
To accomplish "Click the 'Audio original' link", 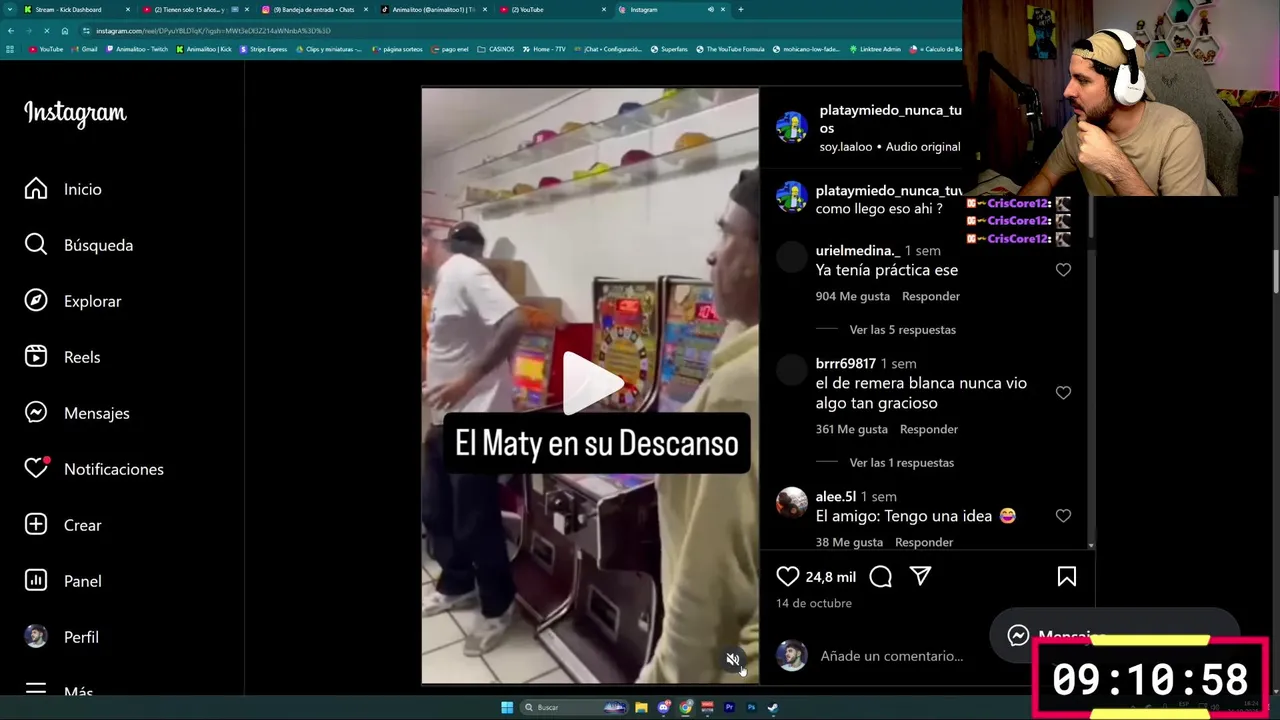I will click(923, 146).
